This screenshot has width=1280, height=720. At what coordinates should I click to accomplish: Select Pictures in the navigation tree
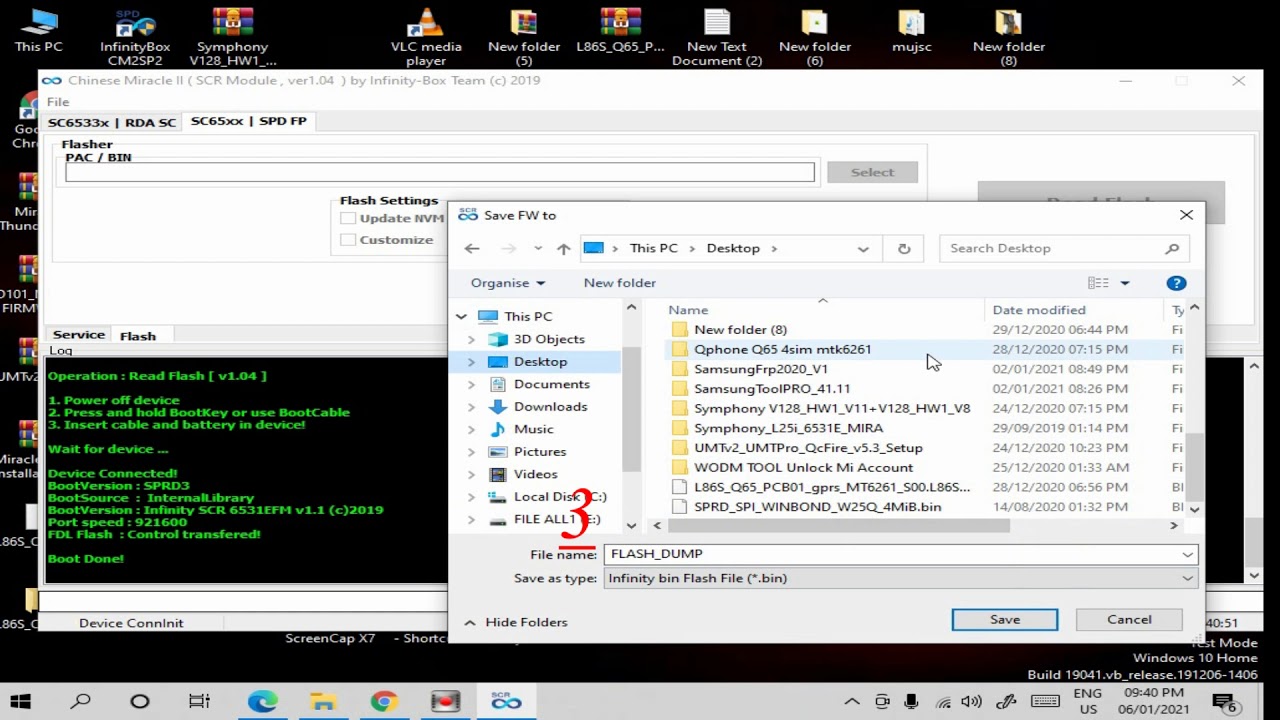point(540,452)
